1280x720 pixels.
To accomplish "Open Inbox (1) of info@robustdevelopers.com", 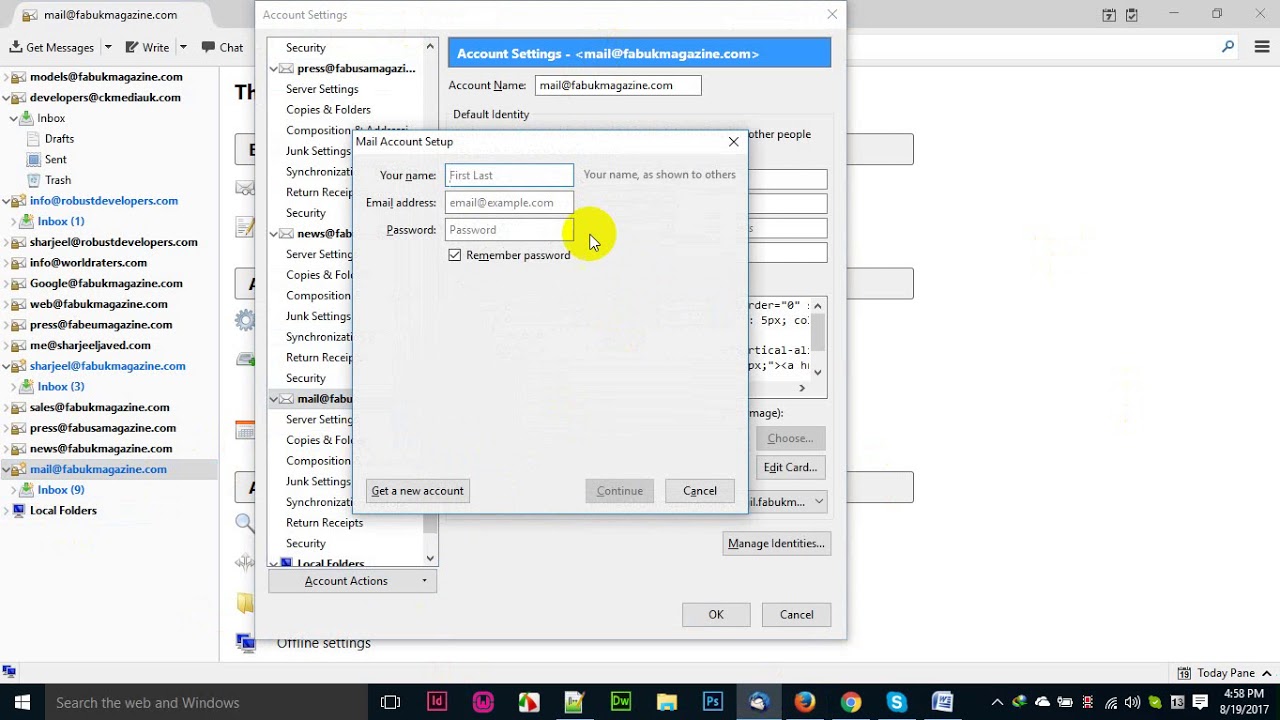I will coord(60,221).
